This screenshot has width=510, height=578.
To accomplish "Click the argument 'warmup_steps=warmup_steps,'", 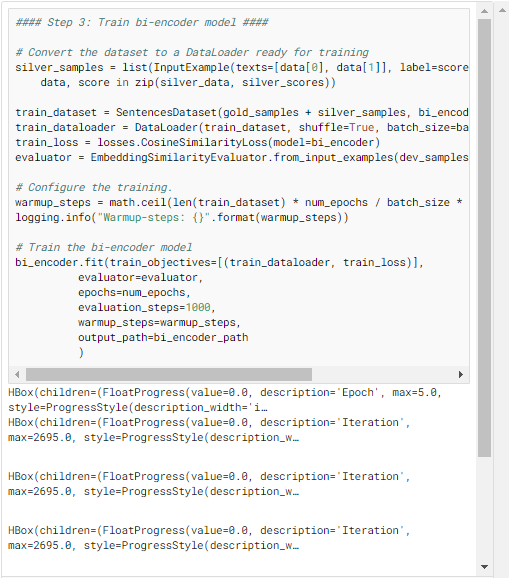I will pyautogui.click(x=159, y=323).
